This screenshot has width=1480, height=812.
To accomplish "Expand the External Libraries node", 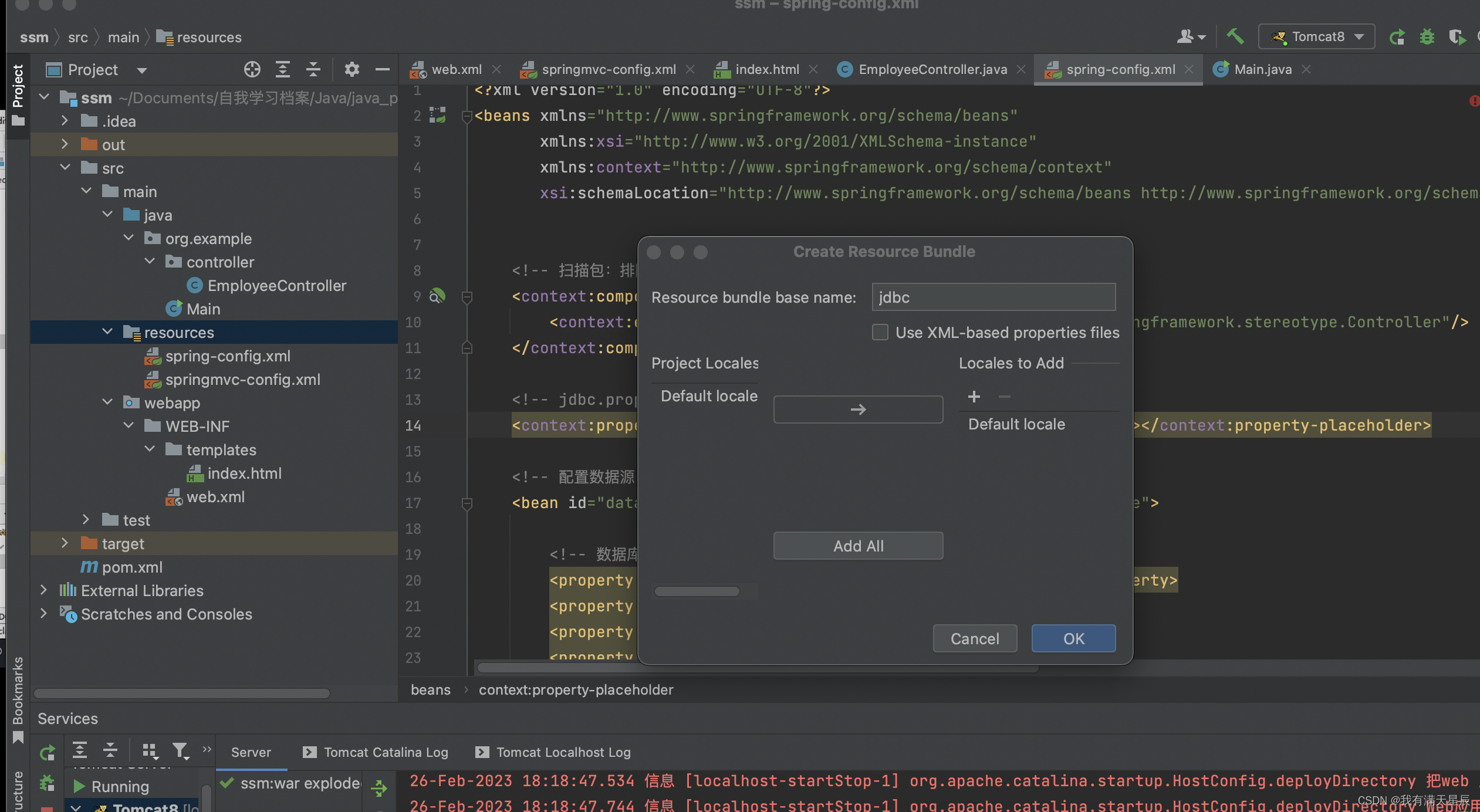I will tap(44, 590).
